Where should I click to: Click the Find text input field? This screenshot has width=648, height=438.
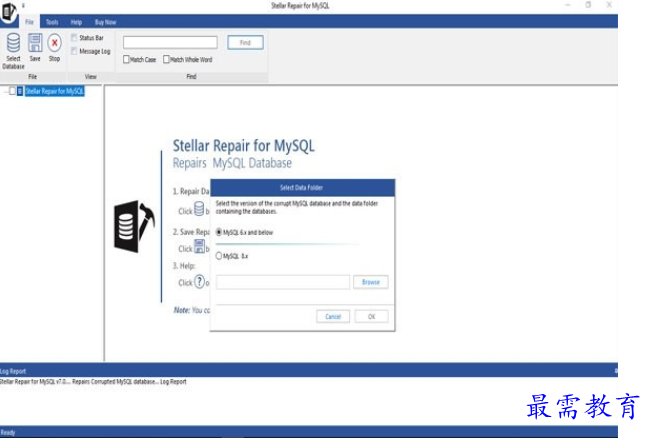tap(170, 42)
